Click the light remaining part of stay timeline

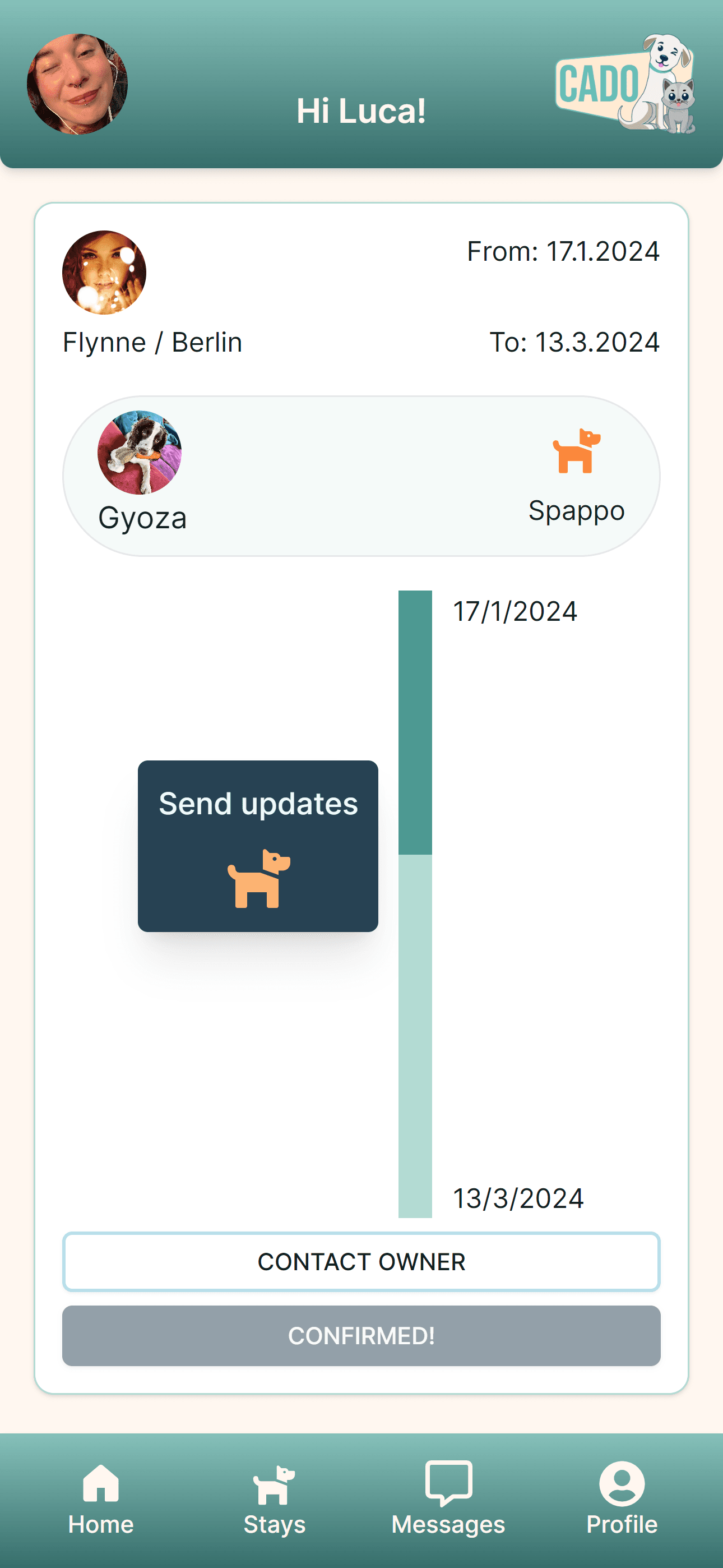click(415, 1035)
